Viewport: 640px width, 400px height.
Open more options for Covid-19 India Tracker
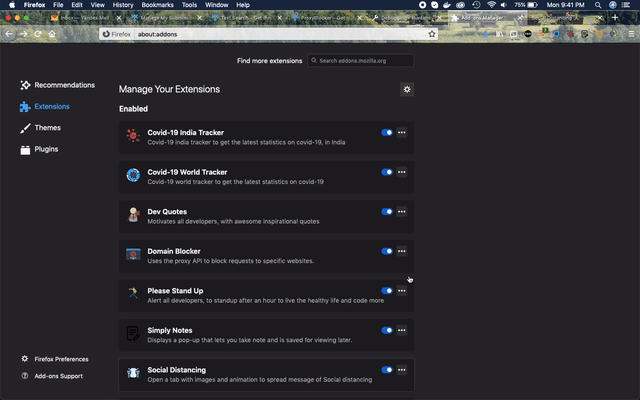click(x=402, y=132)
